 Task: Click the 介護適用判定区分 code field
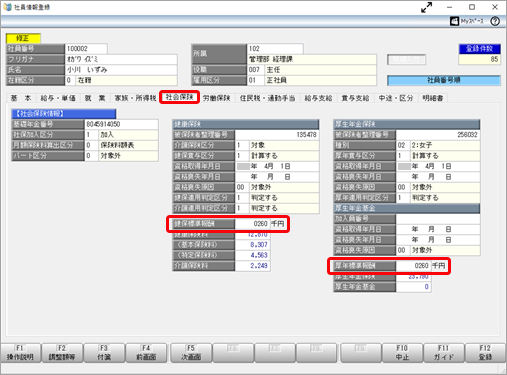pyautogui.click(x=242, y=208)
